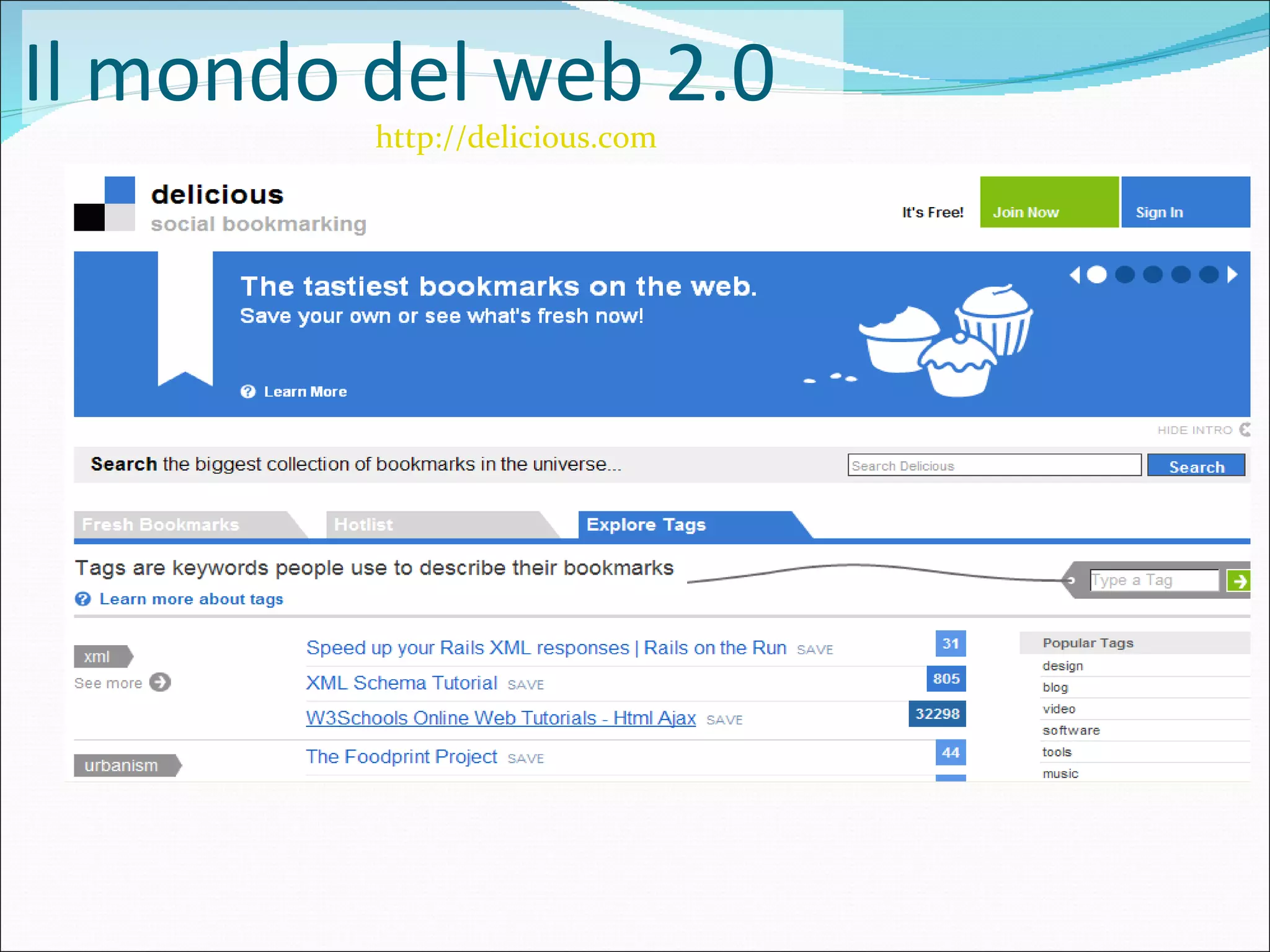This screenshot has height=952, width=1270.
Task: Save The Foodprint Project bookmark
Action: tap(526, 759)
